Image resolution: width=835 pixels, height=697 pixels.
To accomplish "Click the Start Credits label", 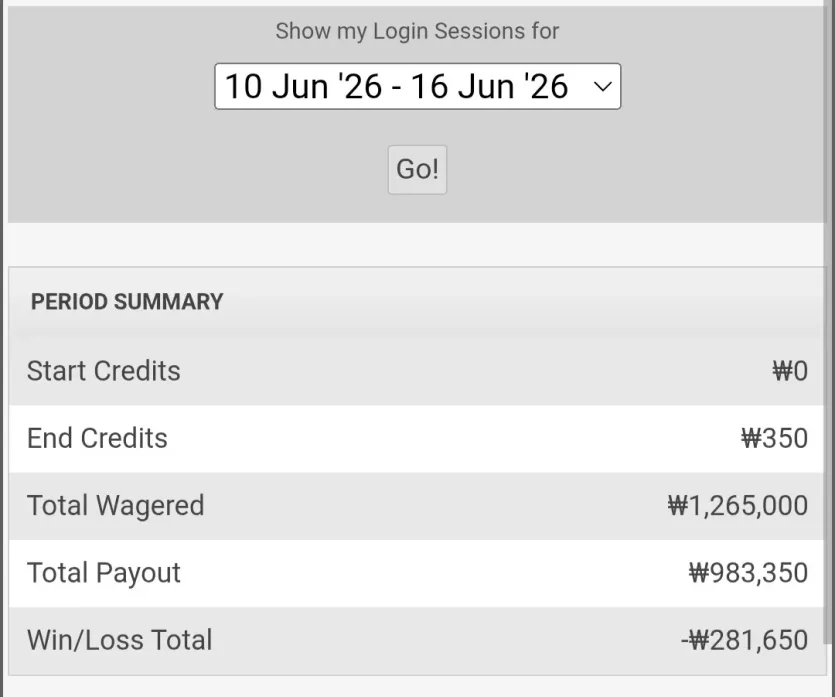I will pos(104,371).
